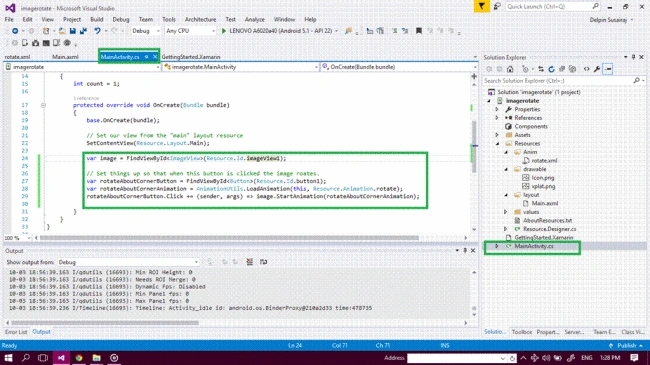Collapse all items in Solution Explorer

562,69
